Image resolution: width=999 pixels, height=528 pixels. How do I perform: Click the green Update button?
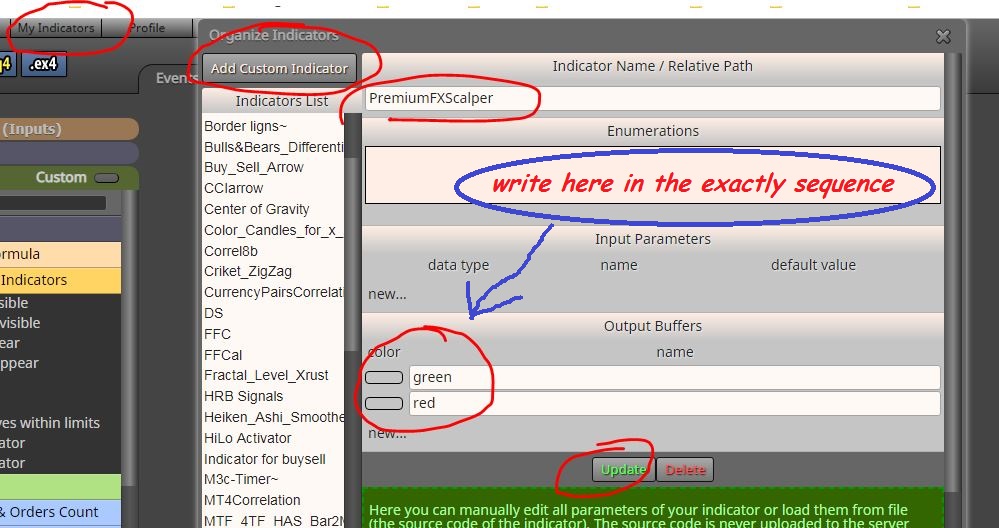coord(623,470)
